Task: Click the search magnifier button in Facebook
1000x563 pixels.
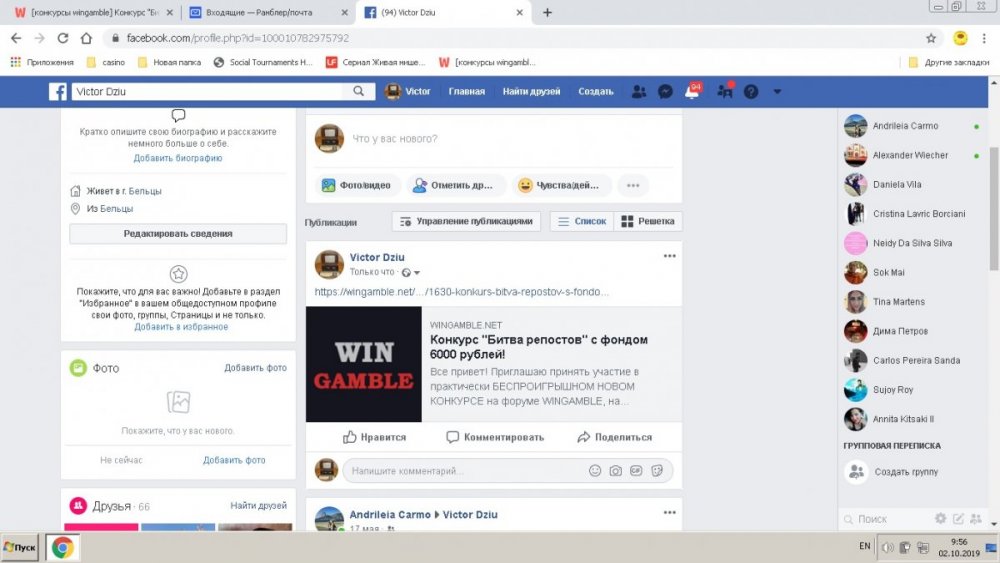Action: click(359, 91)
